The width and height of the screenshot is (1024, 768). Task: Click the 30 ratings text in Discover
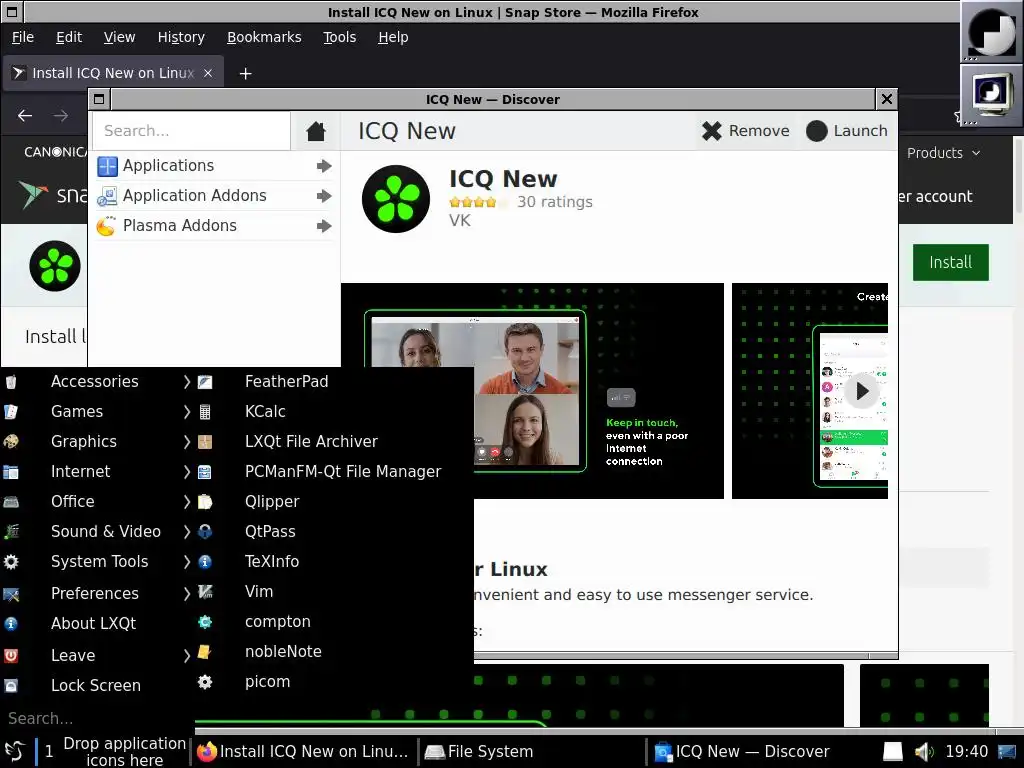(554, 202)
